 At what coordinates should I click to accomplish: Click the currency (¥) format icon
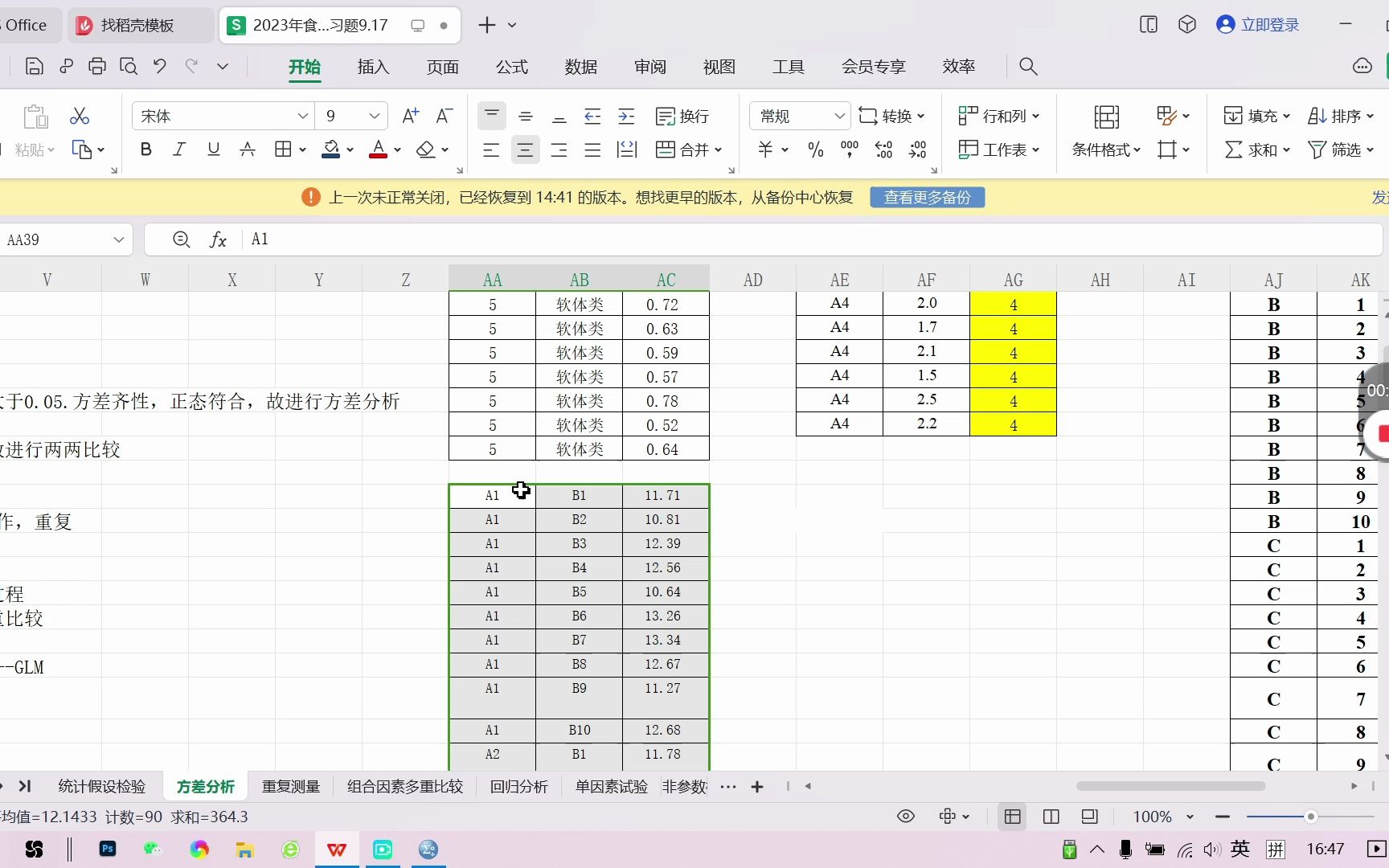point(766,149)
